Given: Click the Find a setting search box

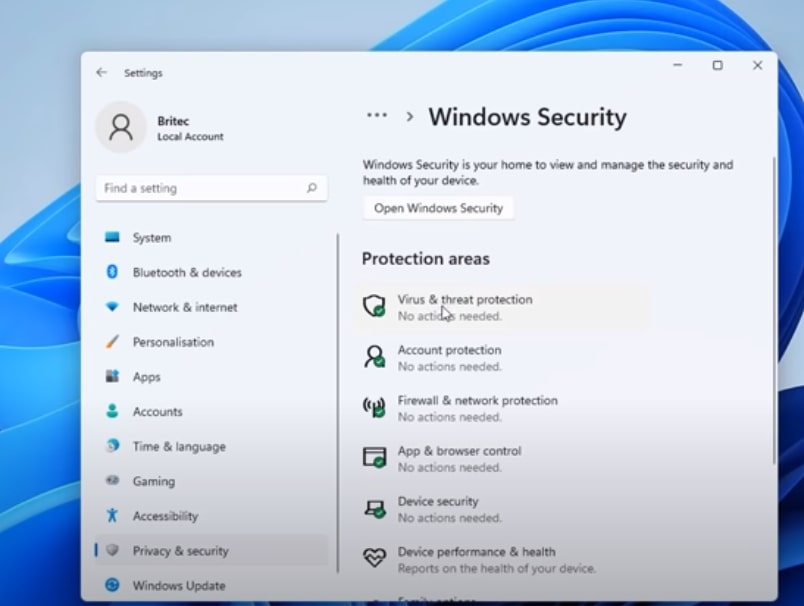Looking at the screenshot, I should point(200,188).
